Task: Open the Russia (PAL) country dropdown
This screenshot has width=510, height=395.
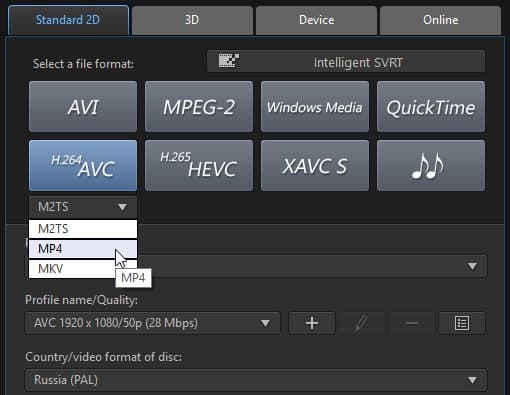Action: coord(256,380)
